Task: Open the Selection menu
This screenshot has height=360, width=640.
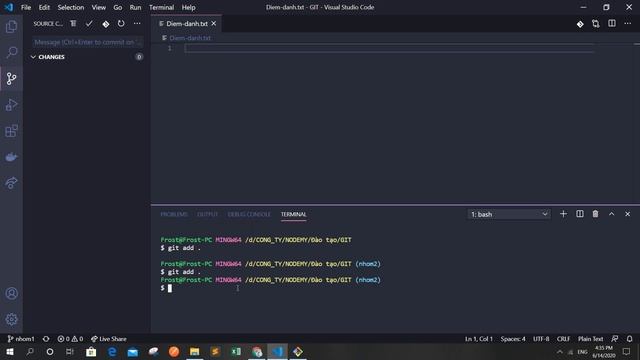Action: tap(71, 7)
